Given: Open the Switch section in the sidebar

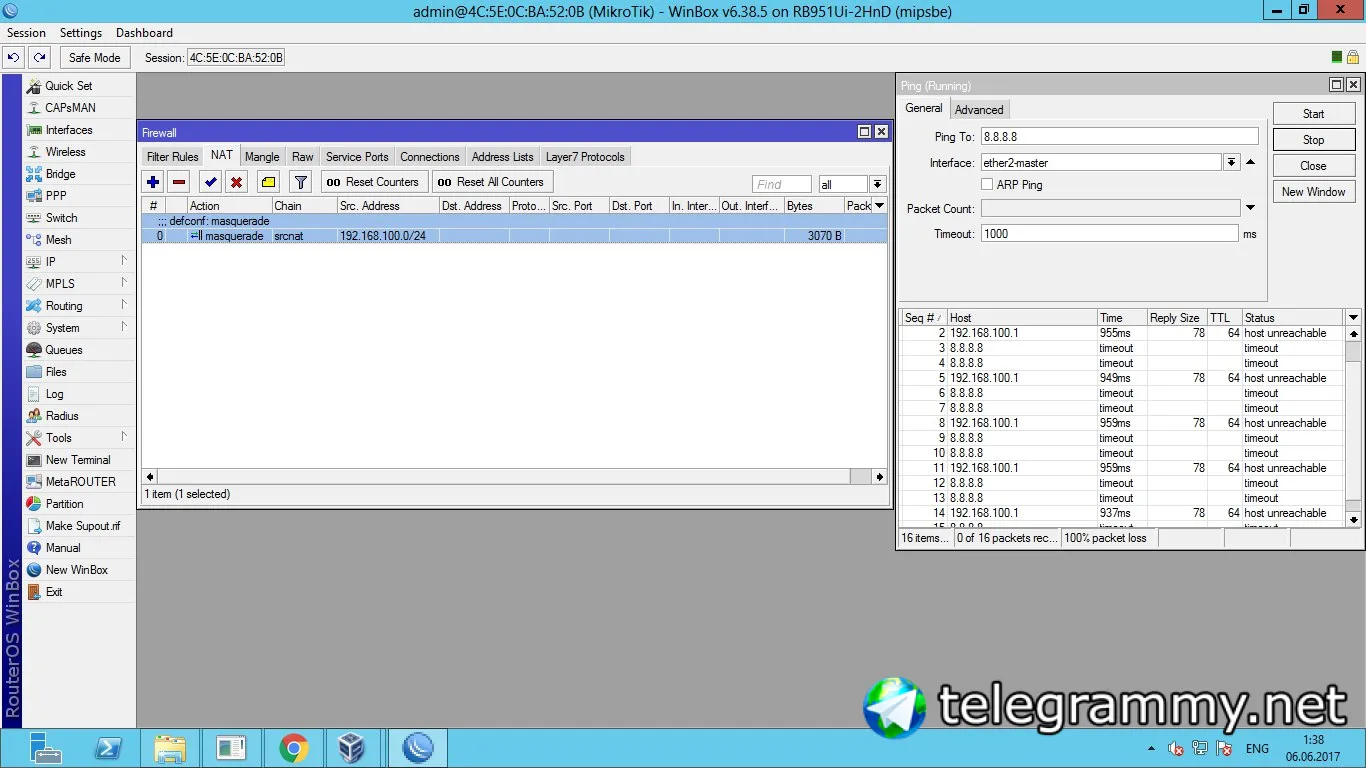Looking at the screenshot, I should coord(61,218).
